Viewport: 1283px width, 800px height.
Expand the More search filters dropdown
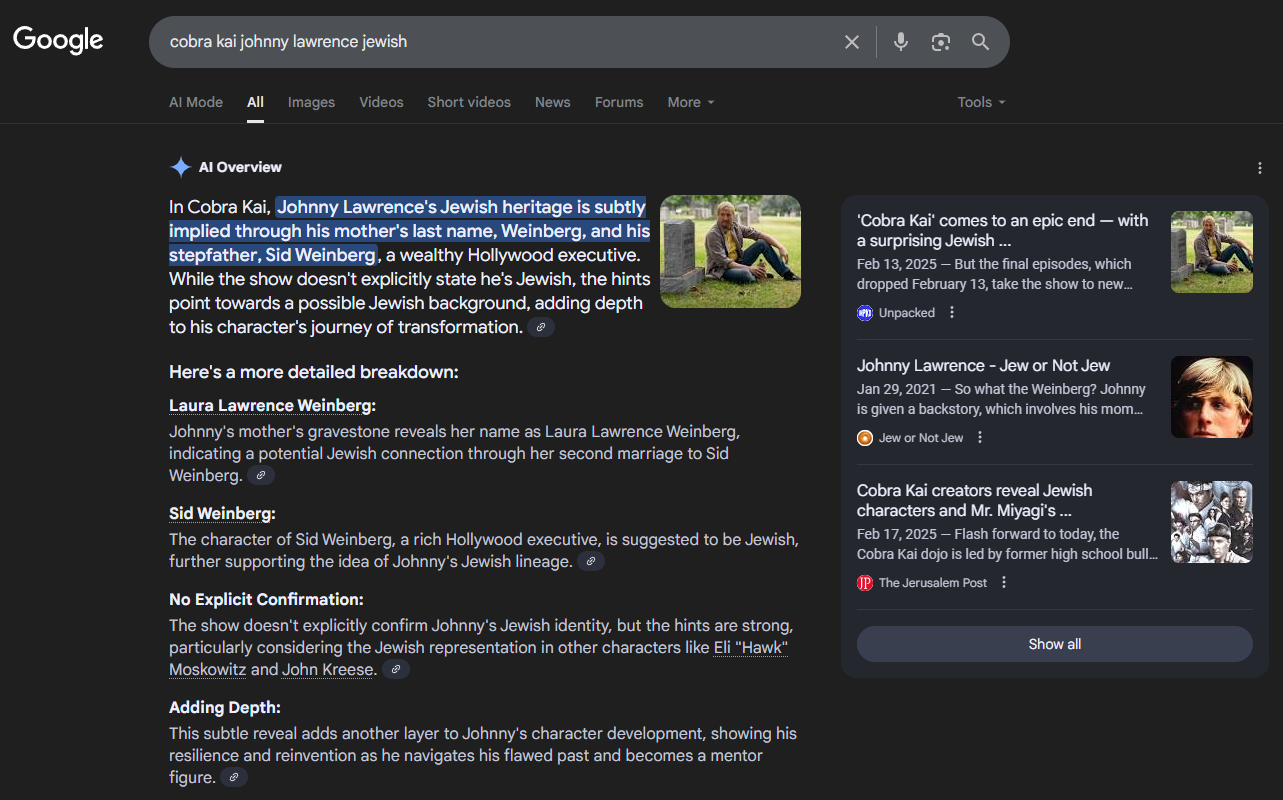691,102
